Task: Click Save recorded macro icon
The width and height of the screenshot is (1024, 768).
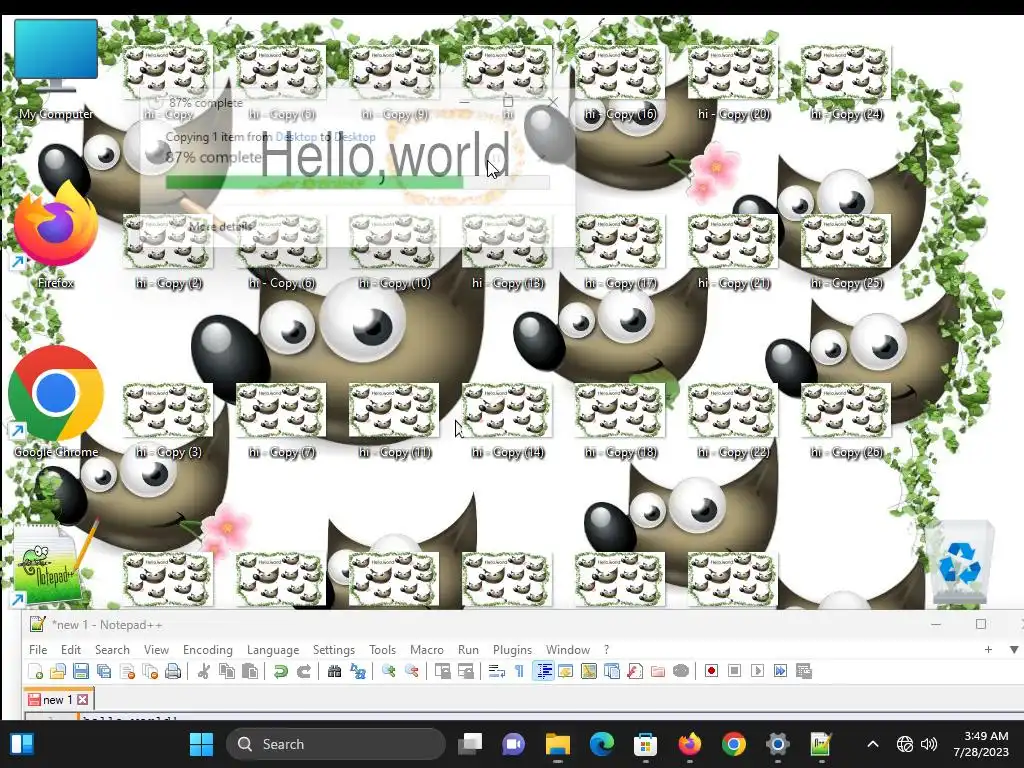Action: click(804, 671)
